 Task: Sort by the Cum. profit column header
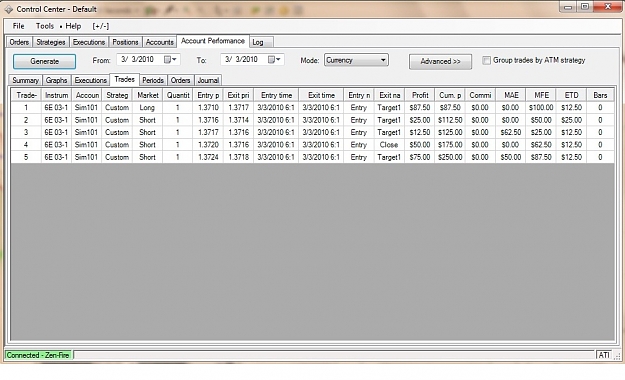pos(450,95)
